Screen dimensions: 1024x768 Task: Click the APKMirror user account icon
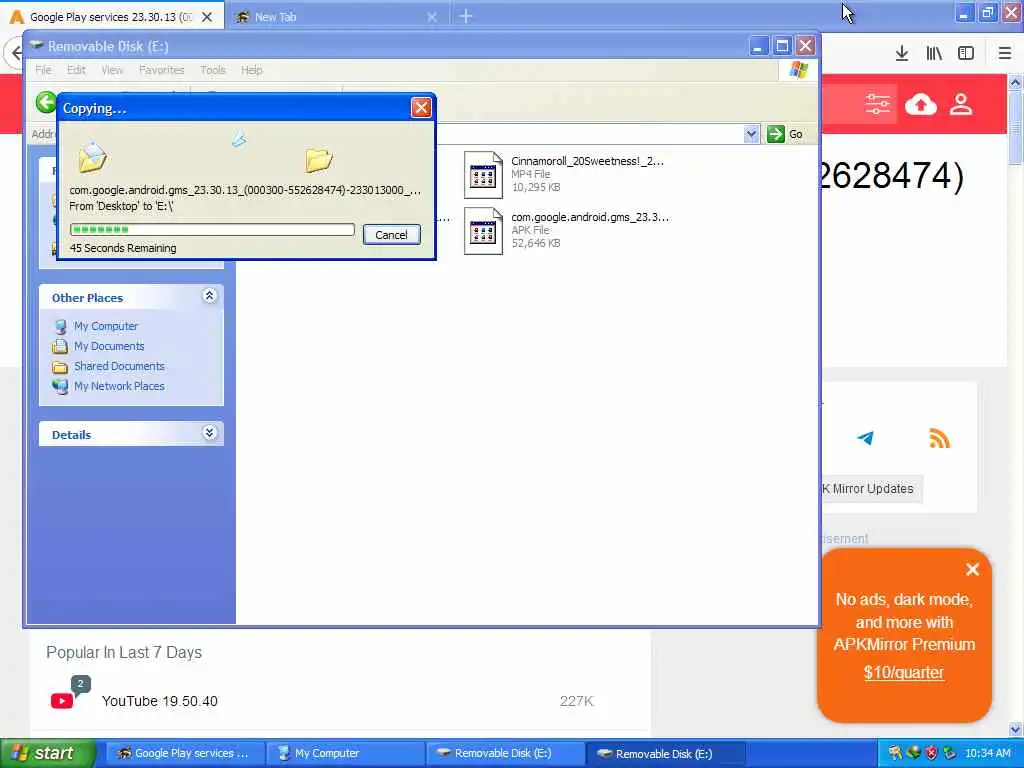coord(961,104)
